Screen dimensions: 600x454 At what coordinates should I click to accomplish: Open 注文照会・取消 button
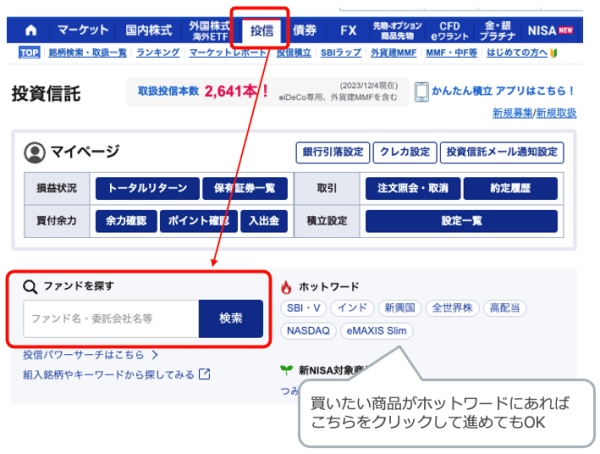(409, 188)
